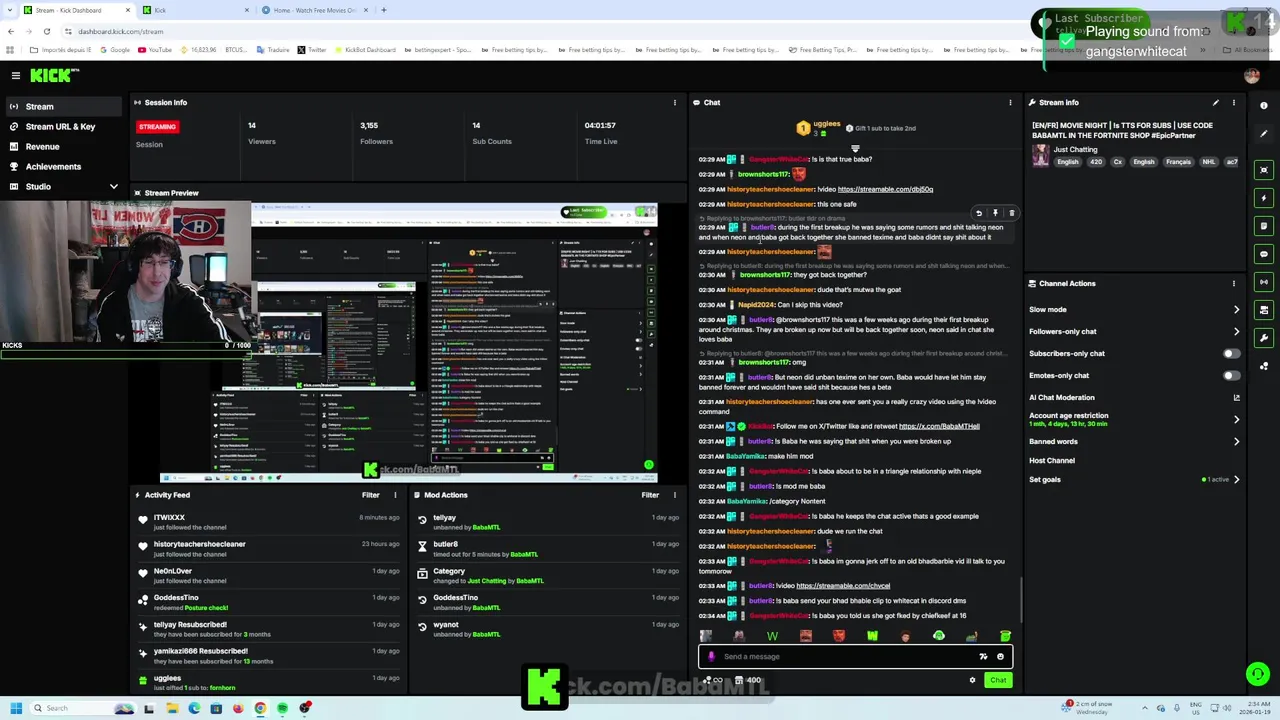Viewport: 1280px width, 720px height.
Task: Open Stream info panel options menu
Action: (1234, 103)
